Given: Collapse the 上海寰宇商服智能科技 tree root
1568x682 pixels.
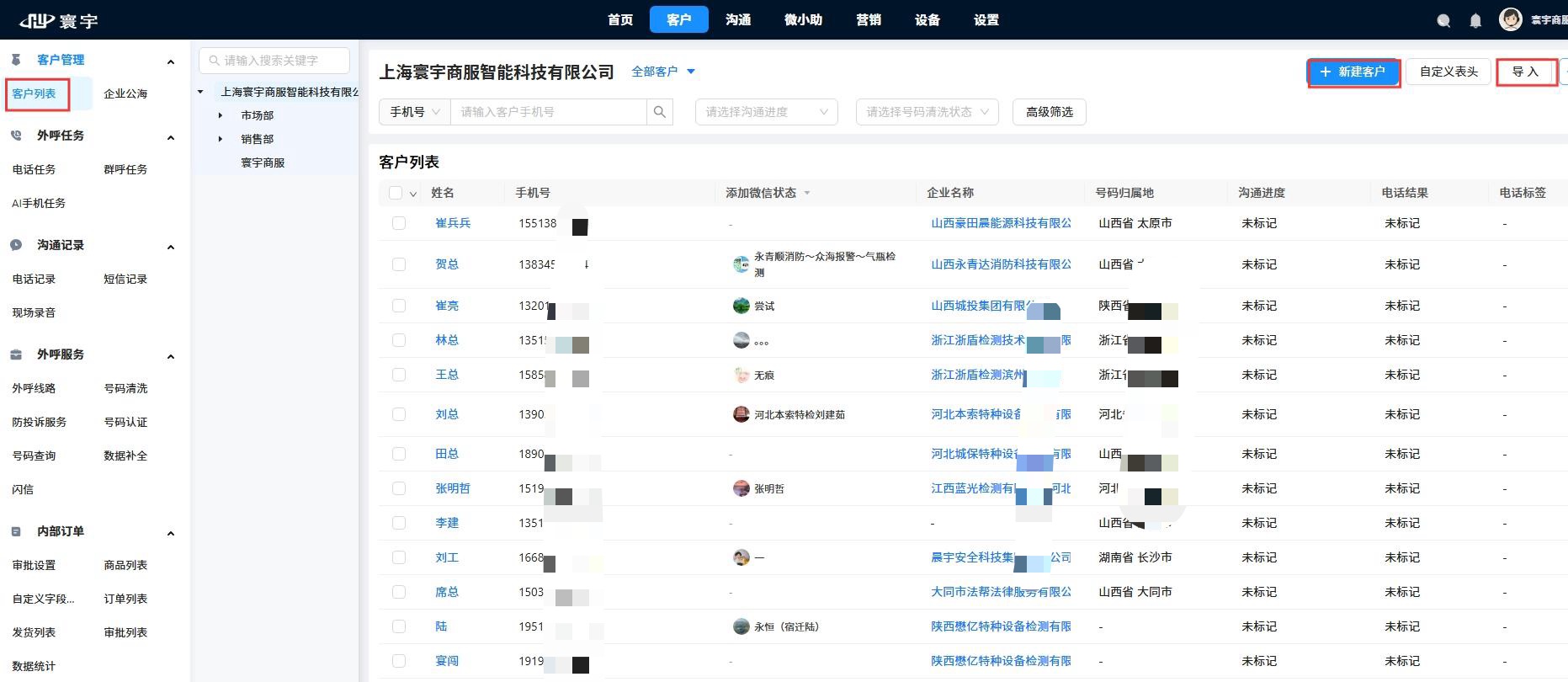Looking at the screenshot, I should click(x=200, y=92).
